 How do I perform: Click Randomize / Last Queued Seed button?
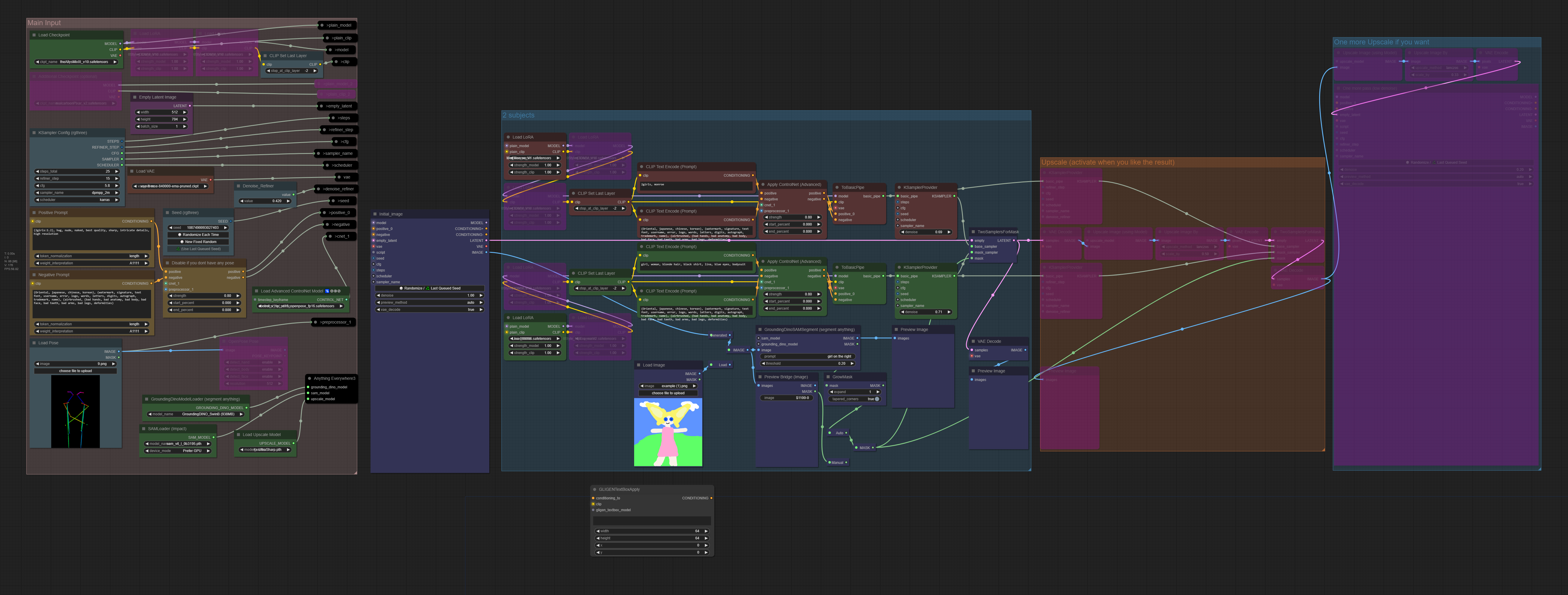tap(430, 288)
